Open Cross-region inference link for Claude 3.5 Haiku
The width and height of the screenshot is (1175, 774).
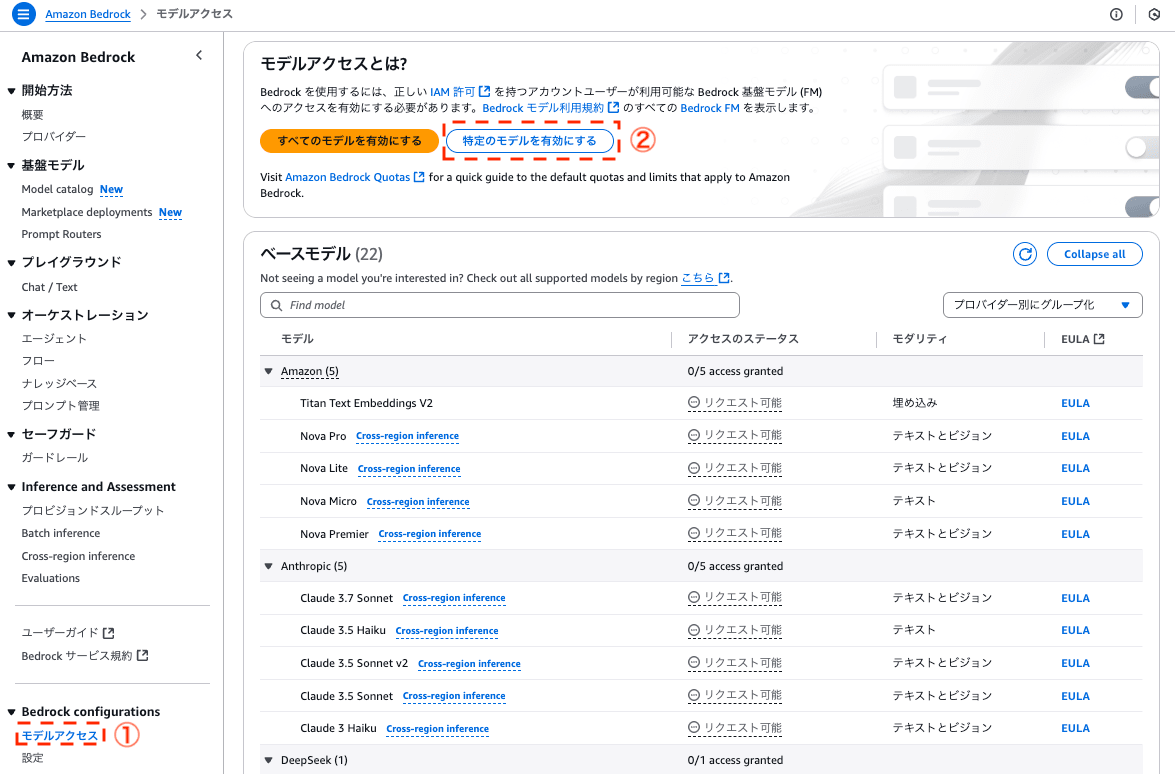[447, 630]
